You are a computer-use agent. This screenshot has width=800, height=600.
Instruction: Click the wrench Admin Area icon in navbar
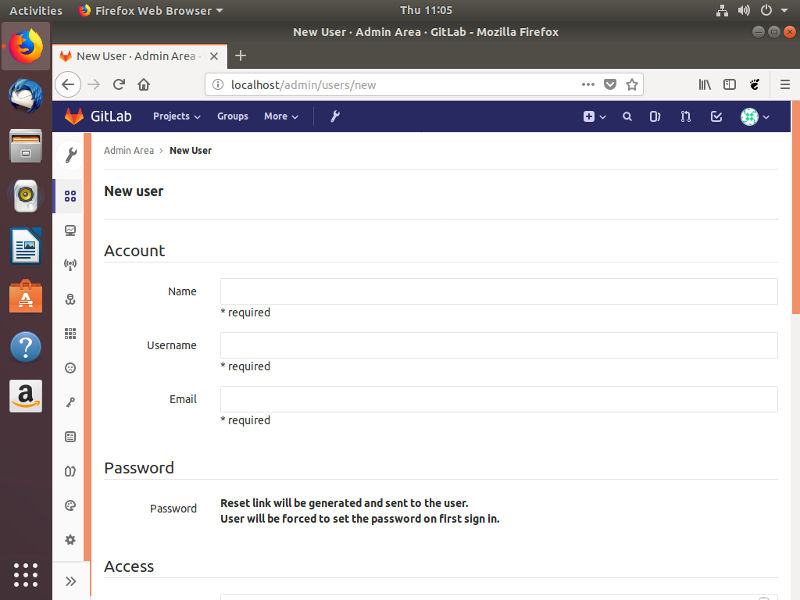click(334, 117)
